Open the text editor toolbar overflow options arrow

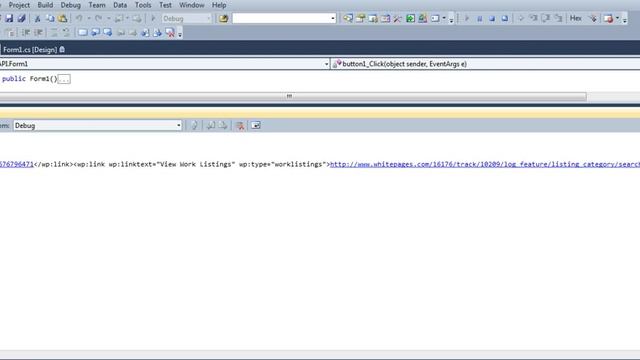point(180,33)
